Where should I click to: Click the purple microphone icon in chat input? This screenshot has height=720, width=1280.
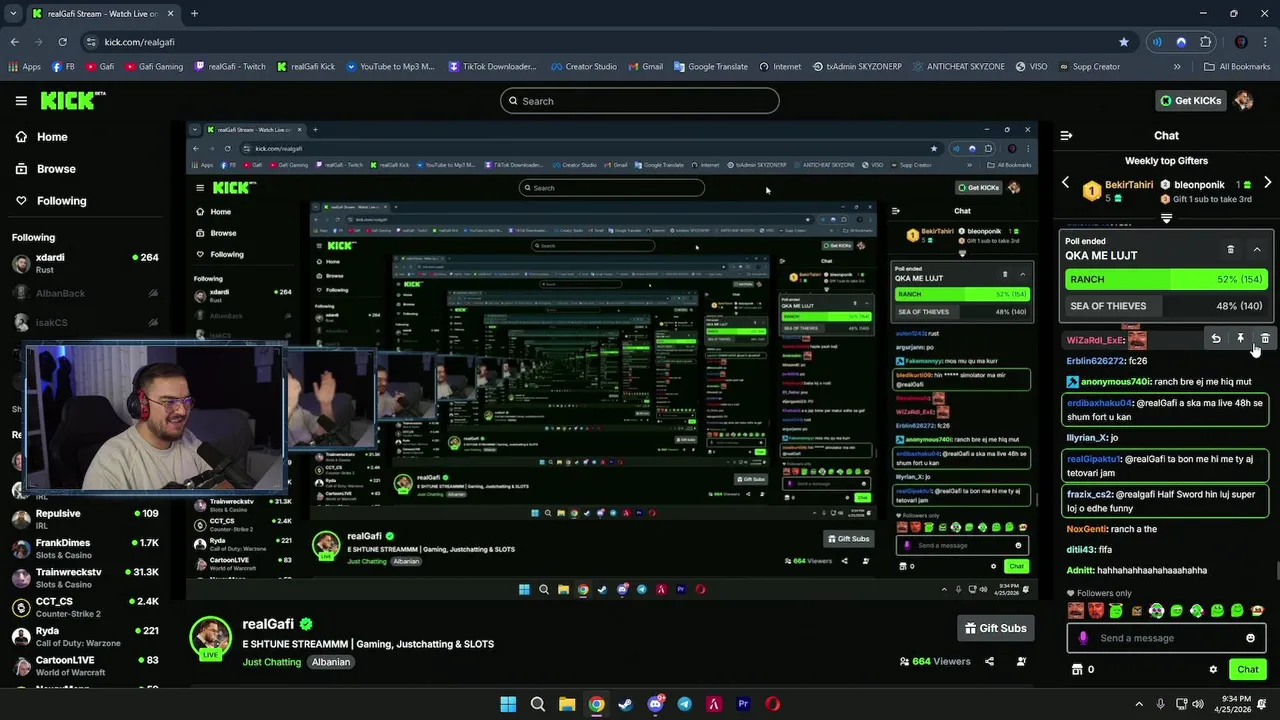(1083, 638)
